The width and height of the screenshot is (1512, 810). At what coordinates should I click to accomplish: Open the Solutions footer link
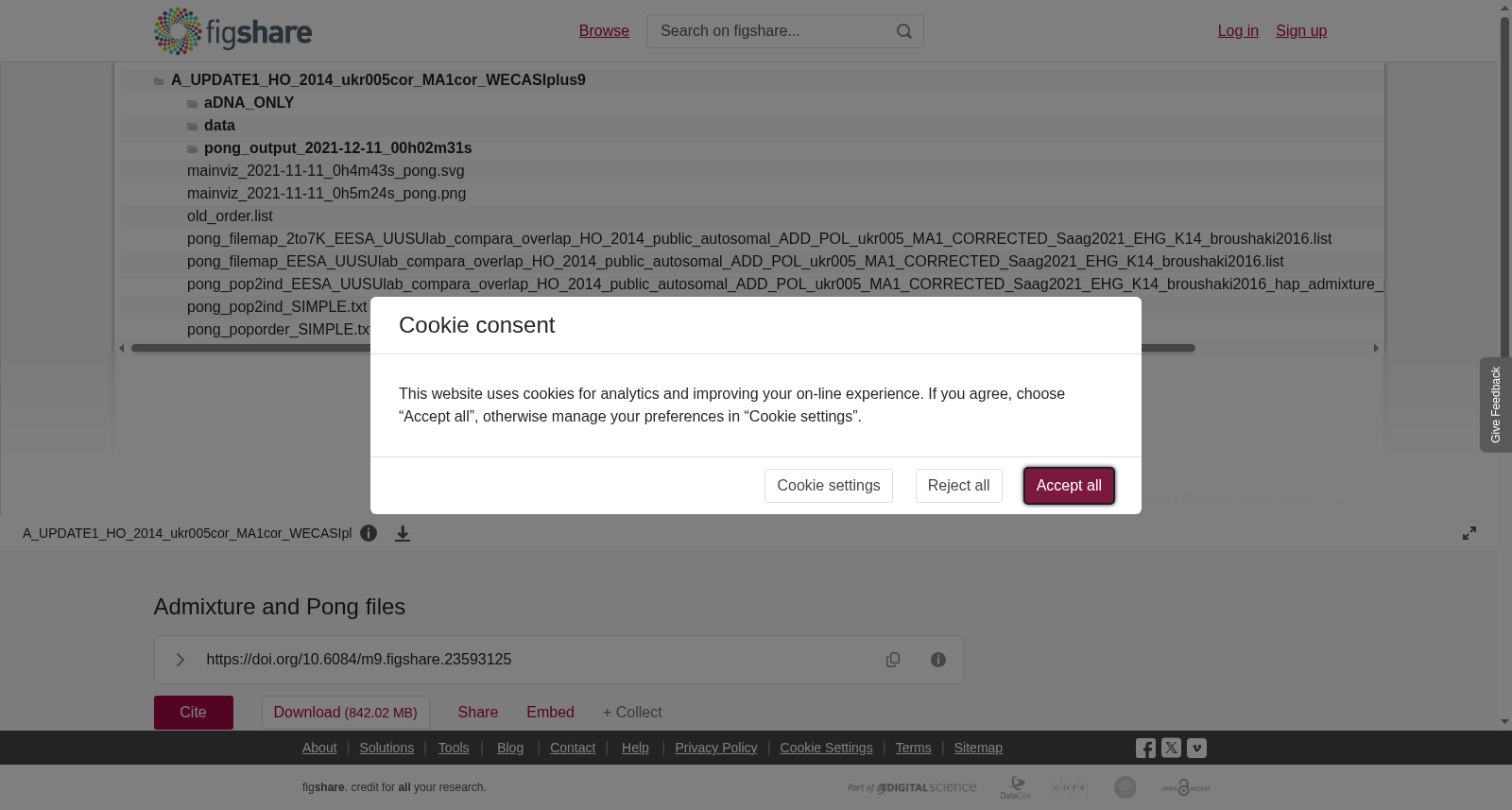tap(387, 748)
